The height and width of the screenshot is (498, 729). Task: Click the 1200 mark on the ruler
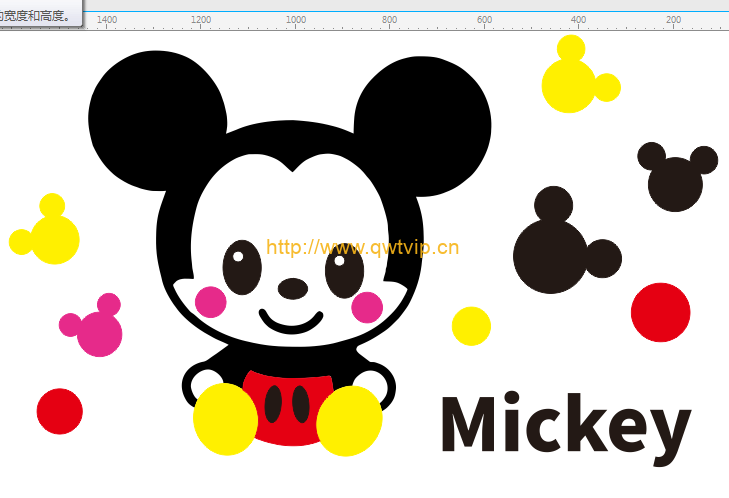[x=201, y=20]
